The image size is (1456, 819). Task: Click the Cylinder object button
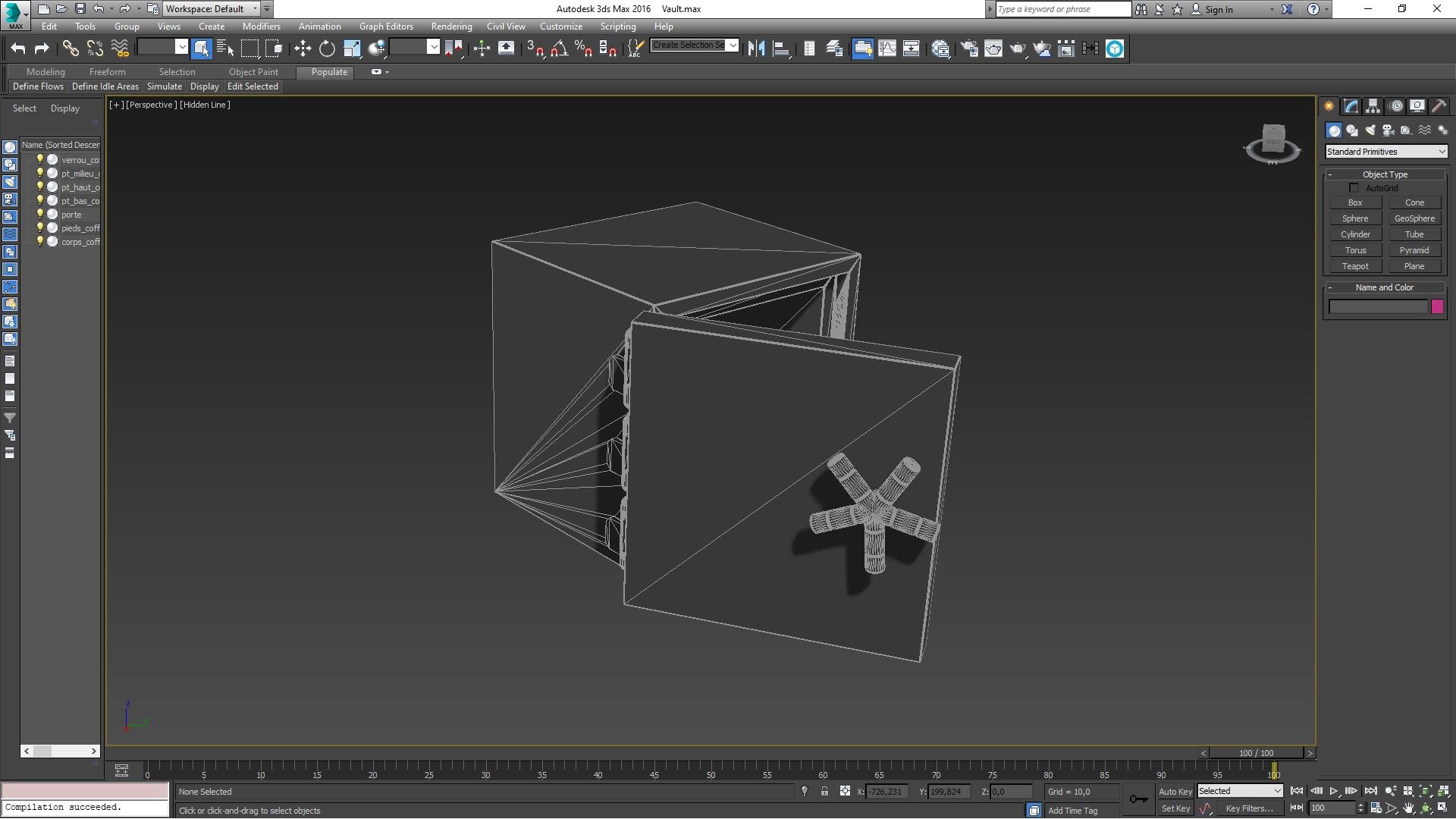point(1355,234)
